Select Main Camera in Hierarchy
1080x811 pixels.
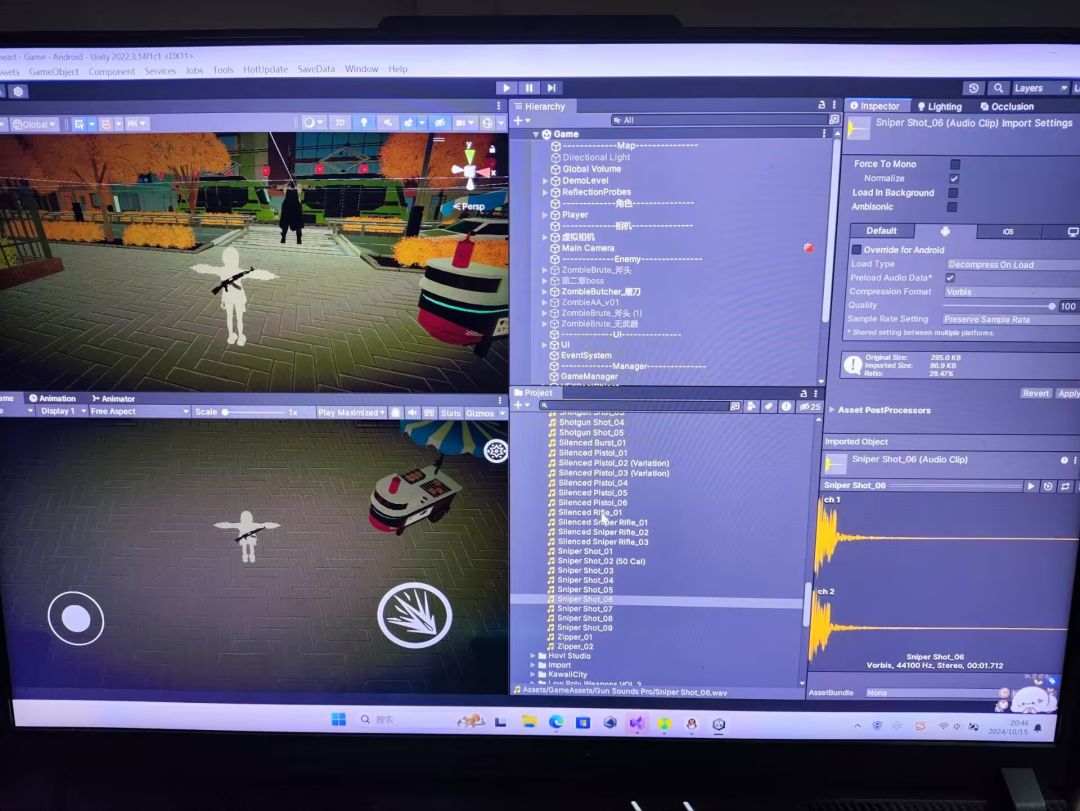(588, 248)
